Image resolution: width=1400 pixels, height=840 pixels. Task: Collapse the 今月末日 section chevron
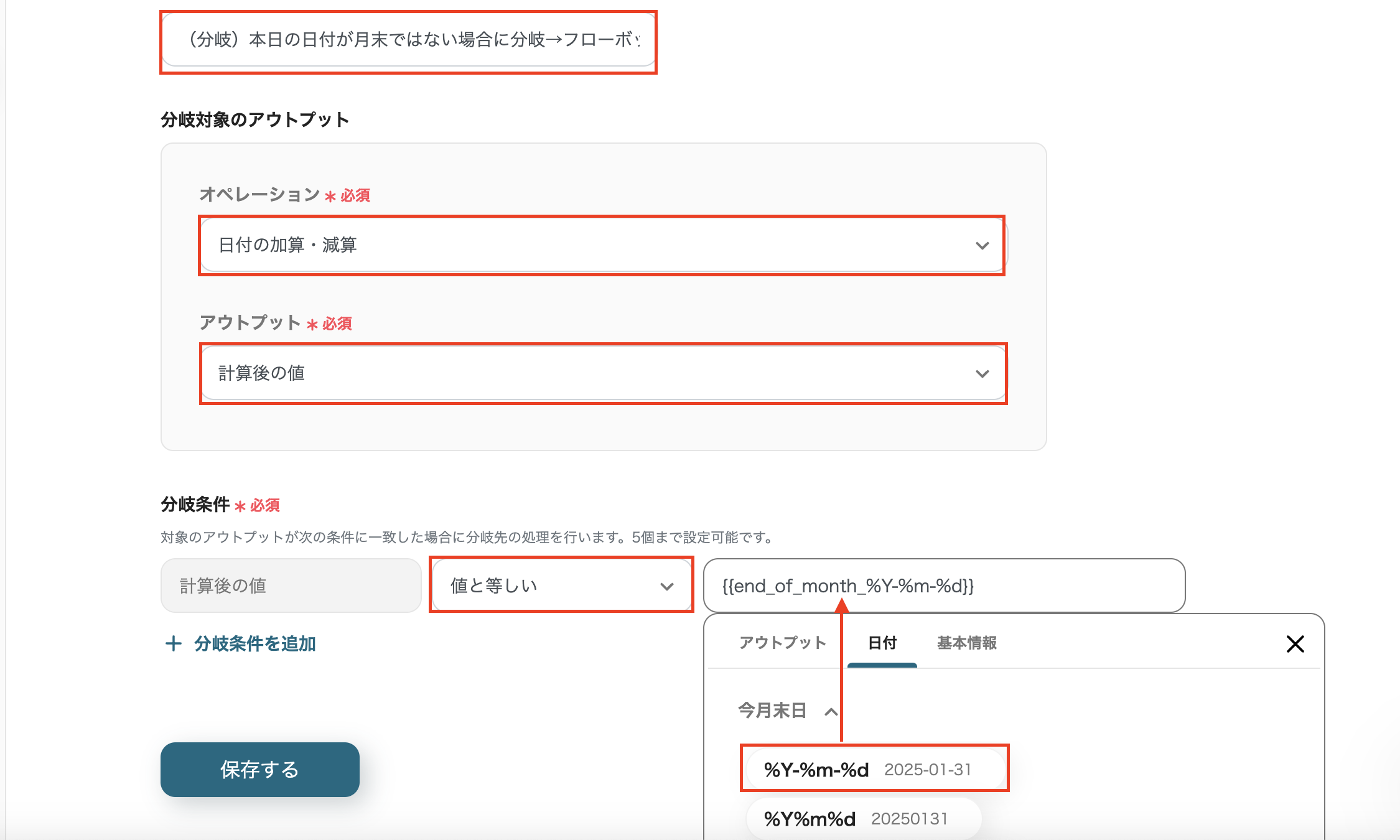pyautogui.click(x=831, y=711)
